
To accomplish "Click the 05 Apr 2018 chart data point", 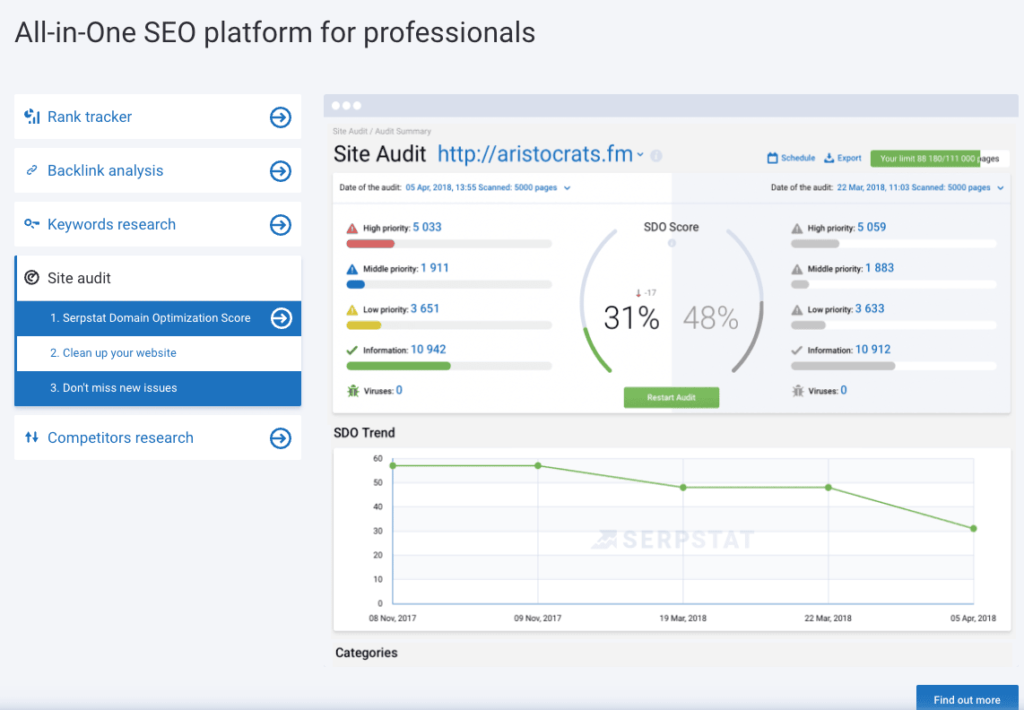I will tap(973, 528).
